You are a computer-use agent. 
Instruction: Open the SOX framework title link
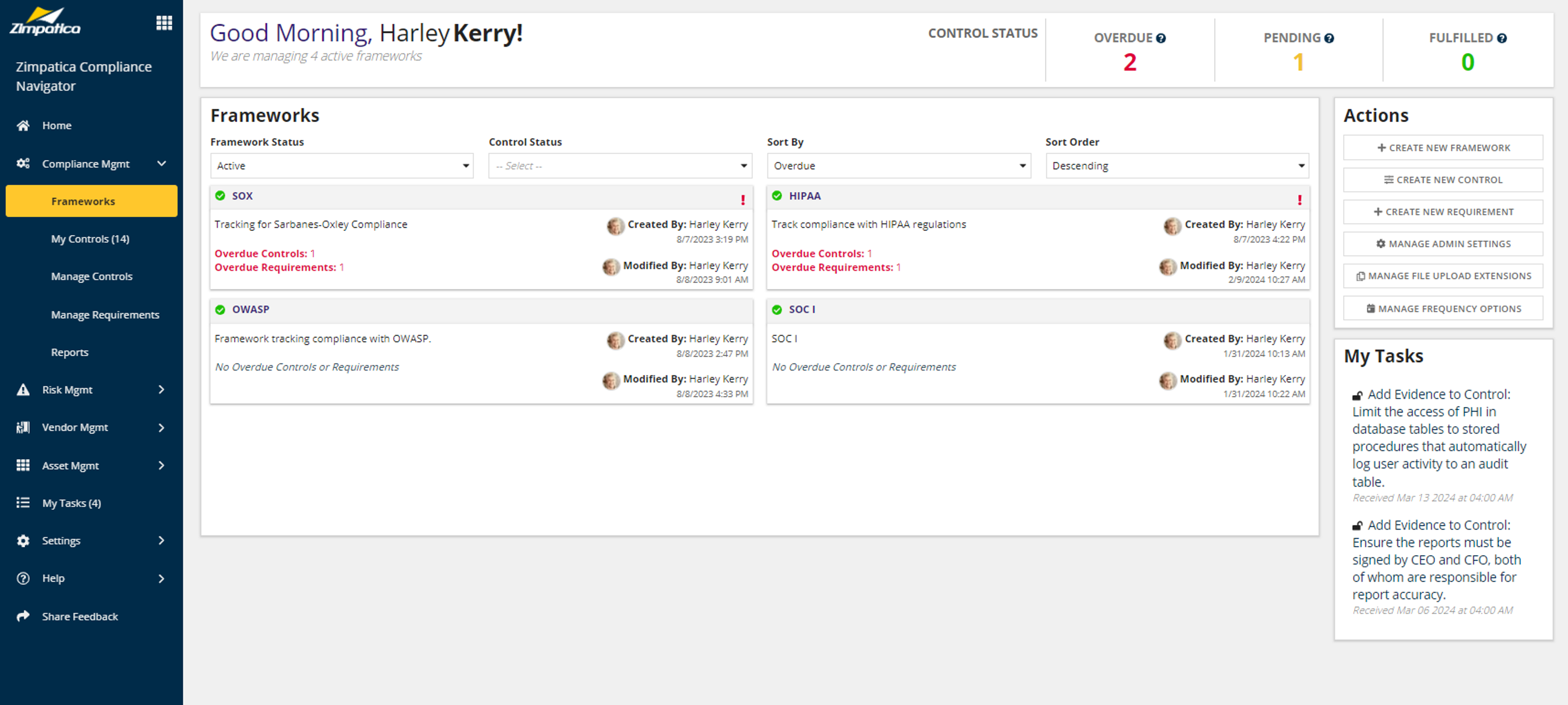pyautogui.click(x=242, y=195)
